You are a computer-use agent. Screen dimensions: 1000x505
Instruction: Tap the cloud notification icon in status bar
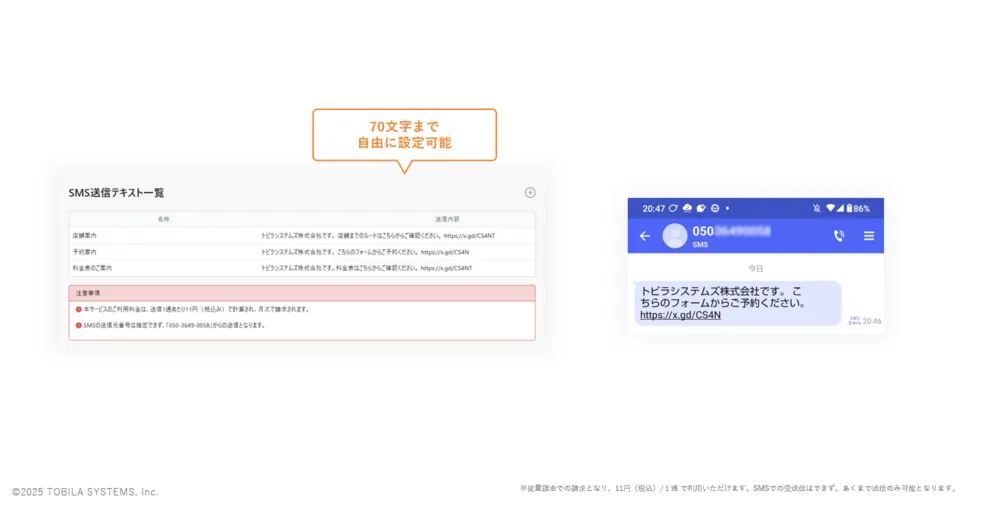[687, 209]
